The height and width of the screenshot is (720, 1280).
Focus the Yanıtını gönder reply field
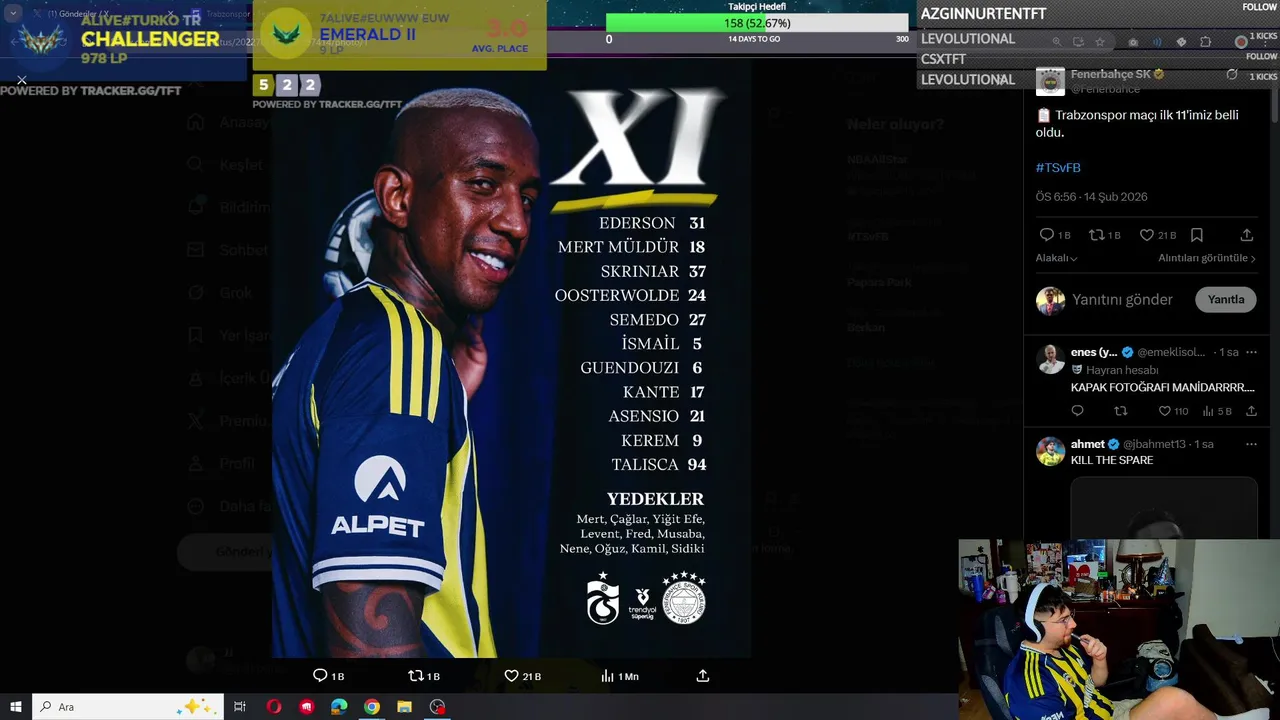(x=1122, y=300)
